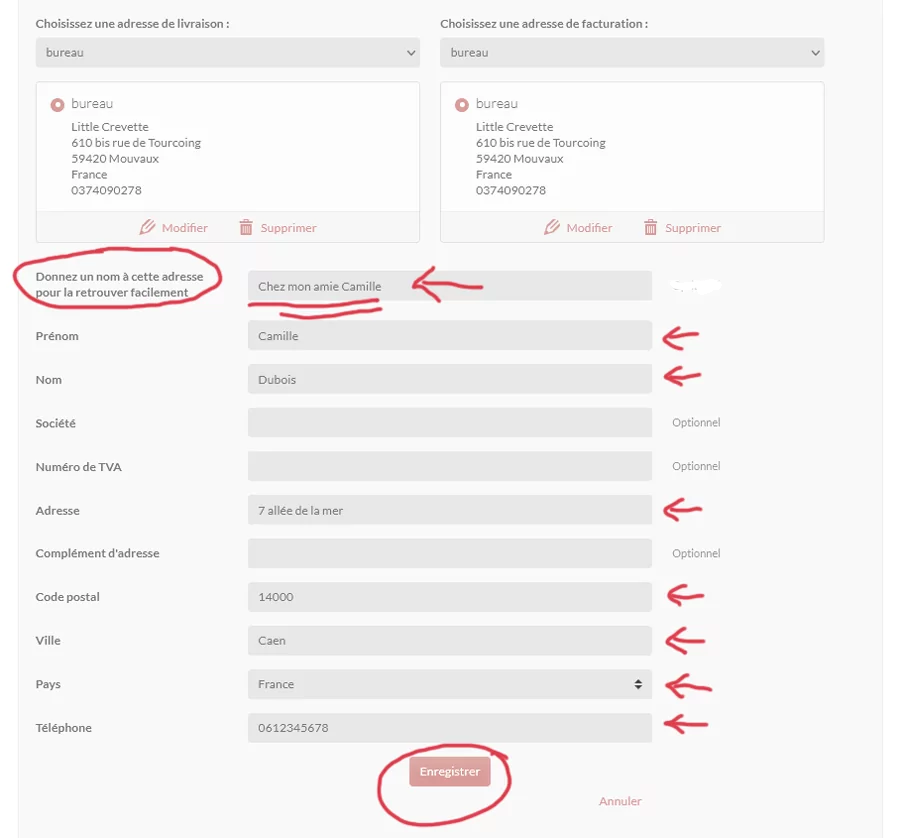Save the address with Enregistrer button
The width and height of the screenshot is (900, 838).
[x=450, y=771]
